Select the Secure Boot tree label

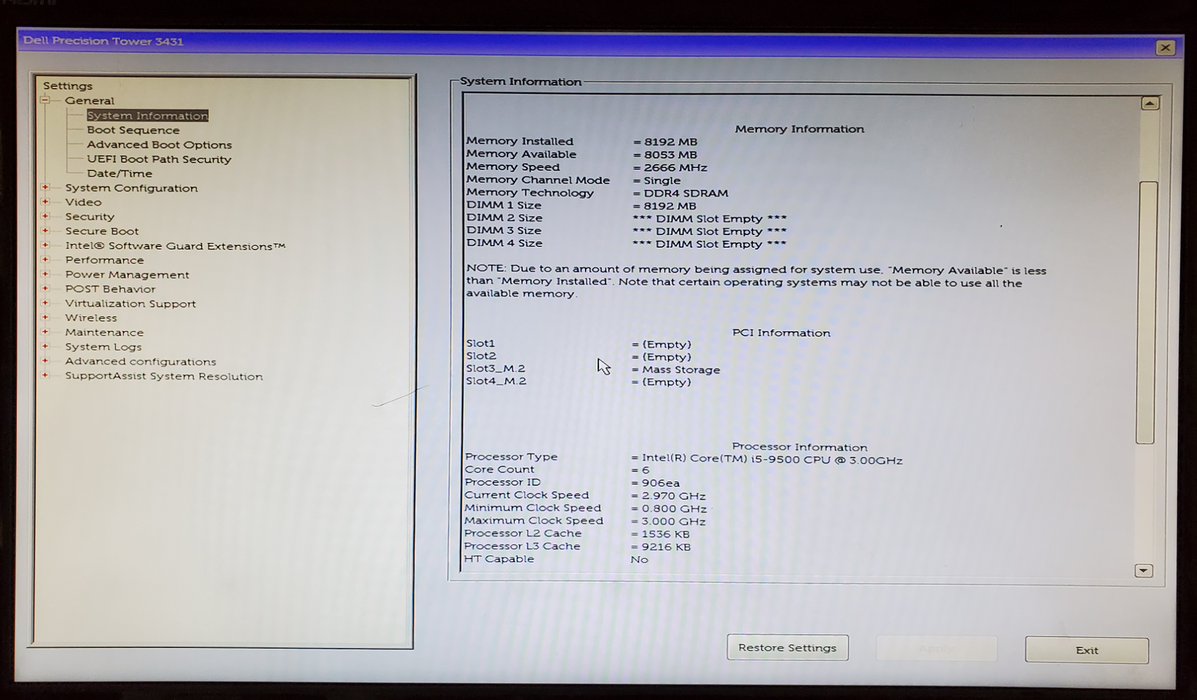[102, 231]
